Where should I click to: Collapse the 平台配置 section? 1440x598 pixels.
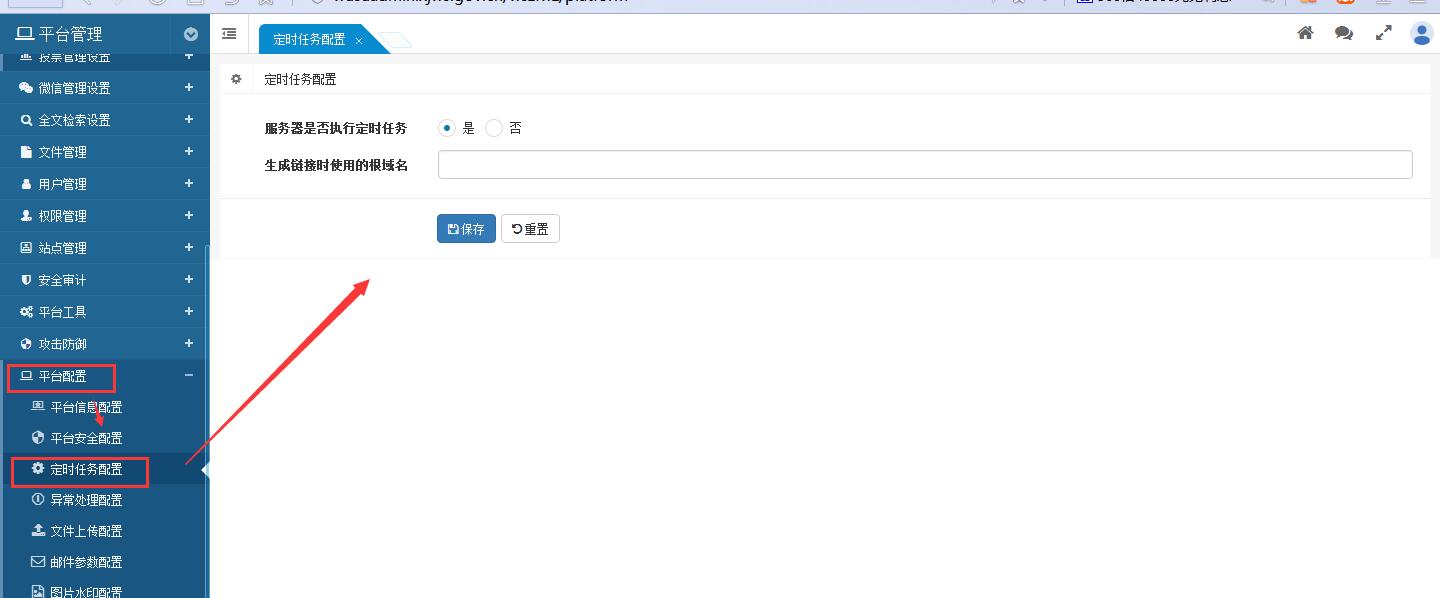189,376
